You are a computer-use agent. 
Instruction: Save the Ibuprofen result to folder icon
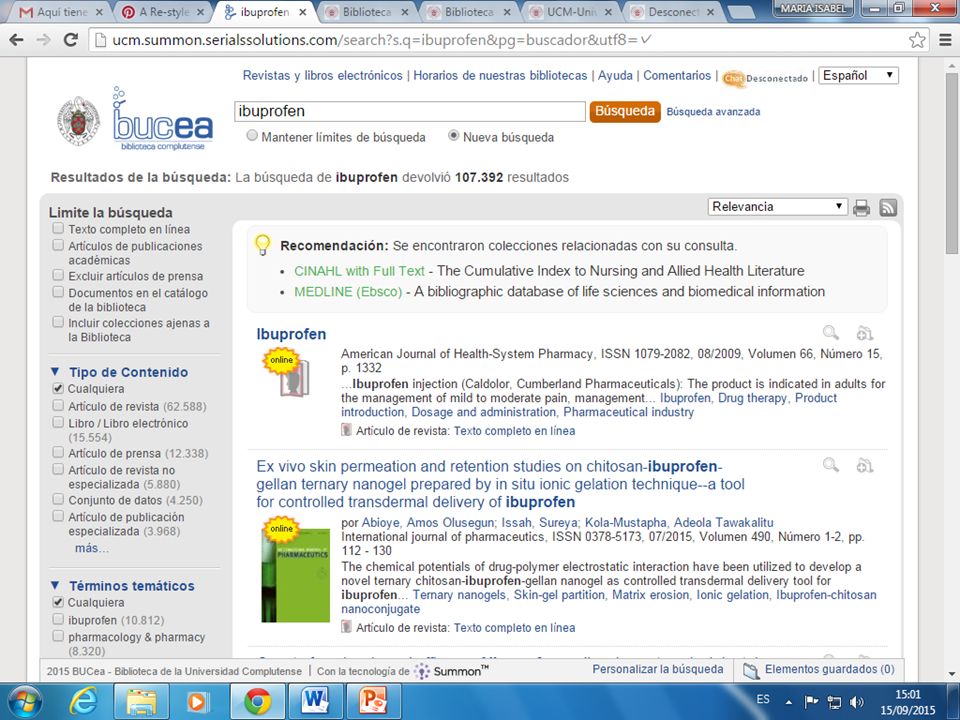point(864,332)
